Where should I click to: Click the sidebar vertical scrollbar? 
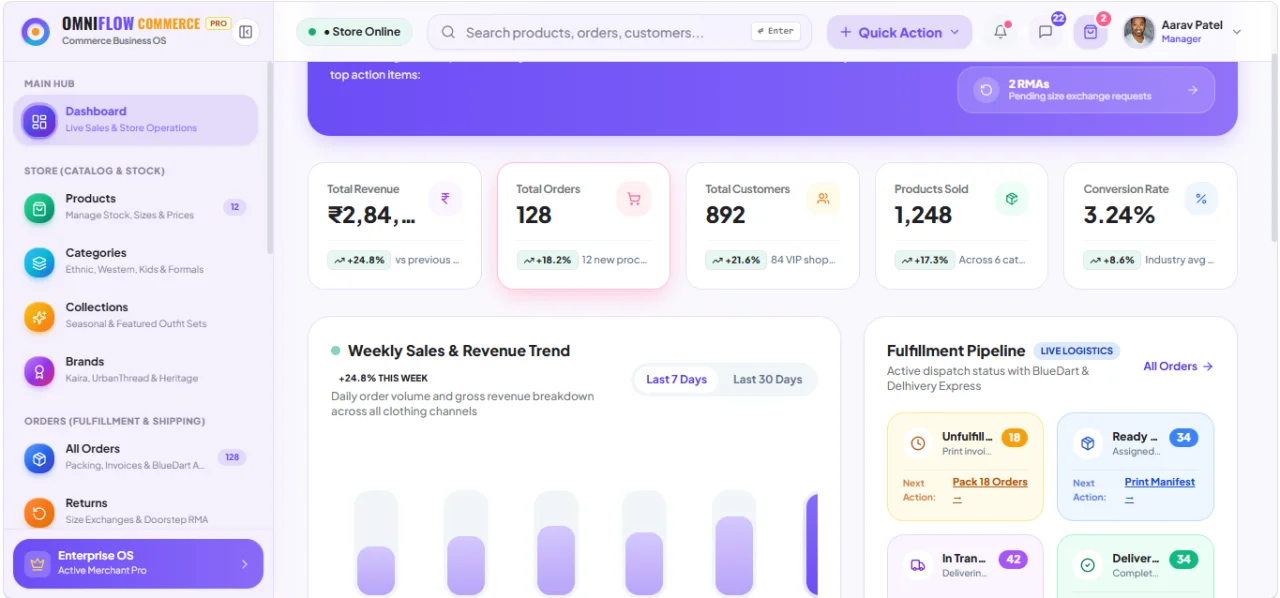(270, 157)
